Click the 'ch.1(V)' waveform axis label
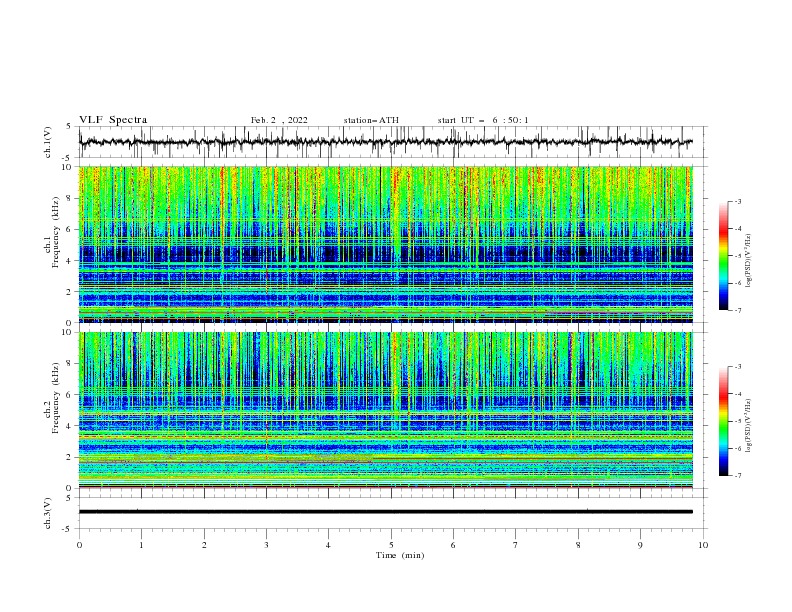 tap(48, 142)
